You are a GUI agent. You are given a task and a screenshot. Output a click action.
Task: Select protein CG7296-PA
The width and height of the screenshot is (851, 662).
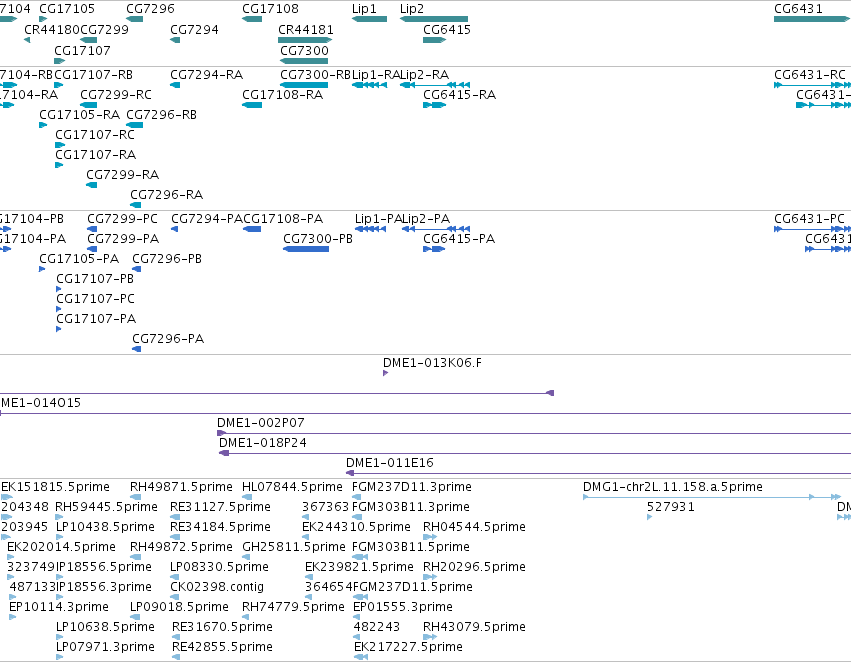(168, 339)
